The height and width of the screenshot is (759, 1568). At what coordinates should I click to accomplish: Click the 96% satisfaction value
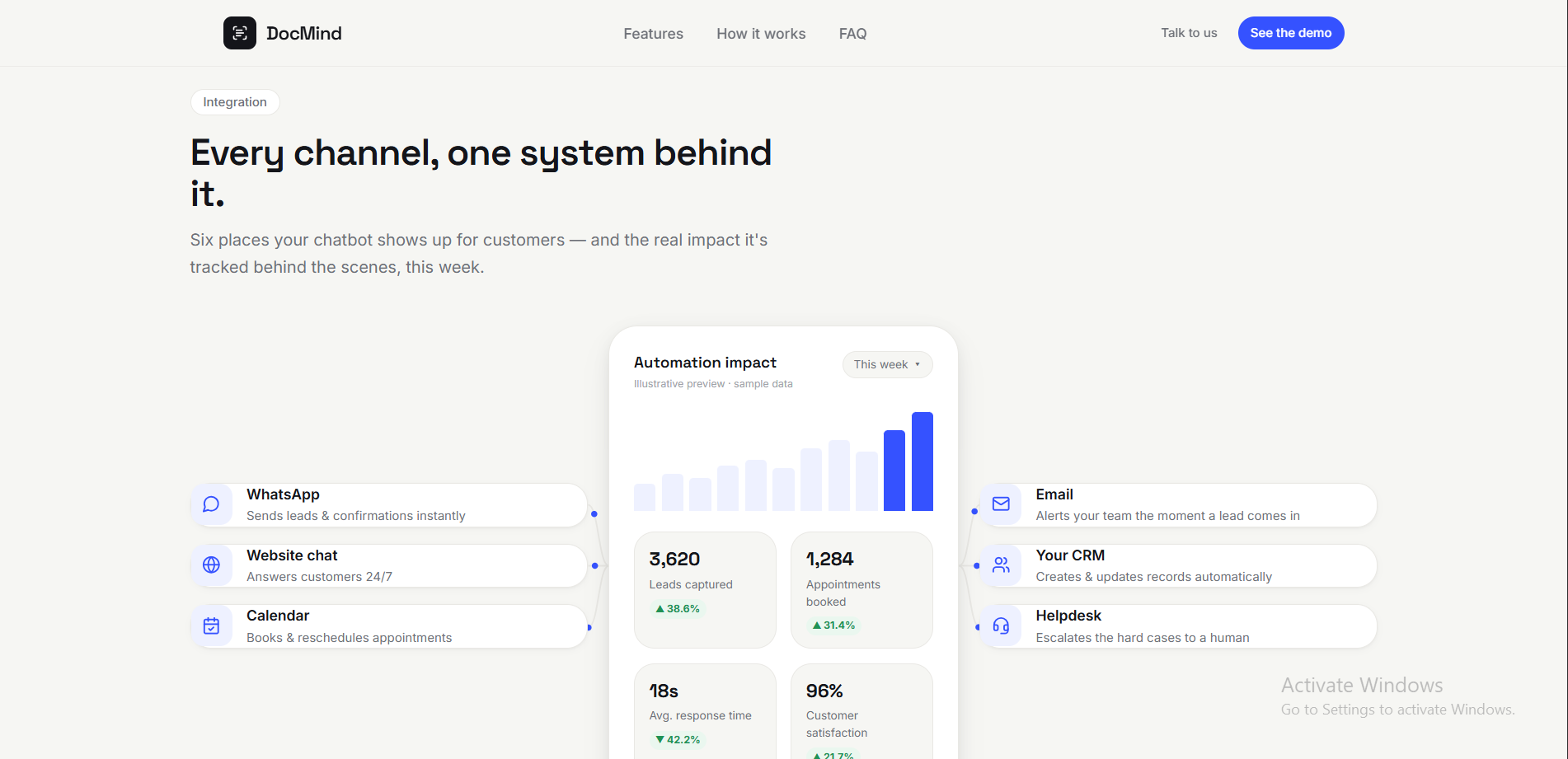coord(824,691)
